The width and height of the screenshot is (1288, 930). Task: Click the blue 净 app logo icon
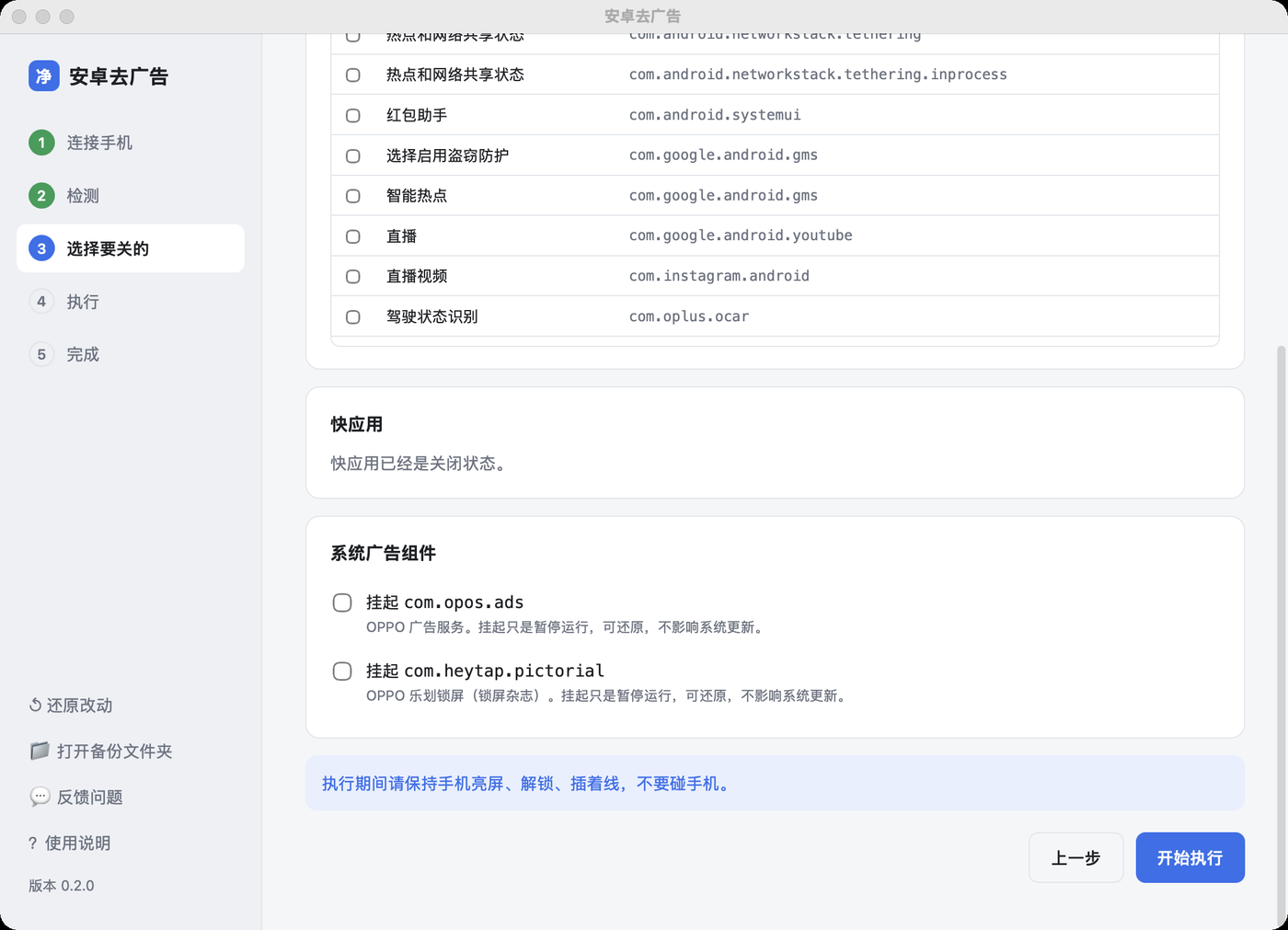coord(44,75)
